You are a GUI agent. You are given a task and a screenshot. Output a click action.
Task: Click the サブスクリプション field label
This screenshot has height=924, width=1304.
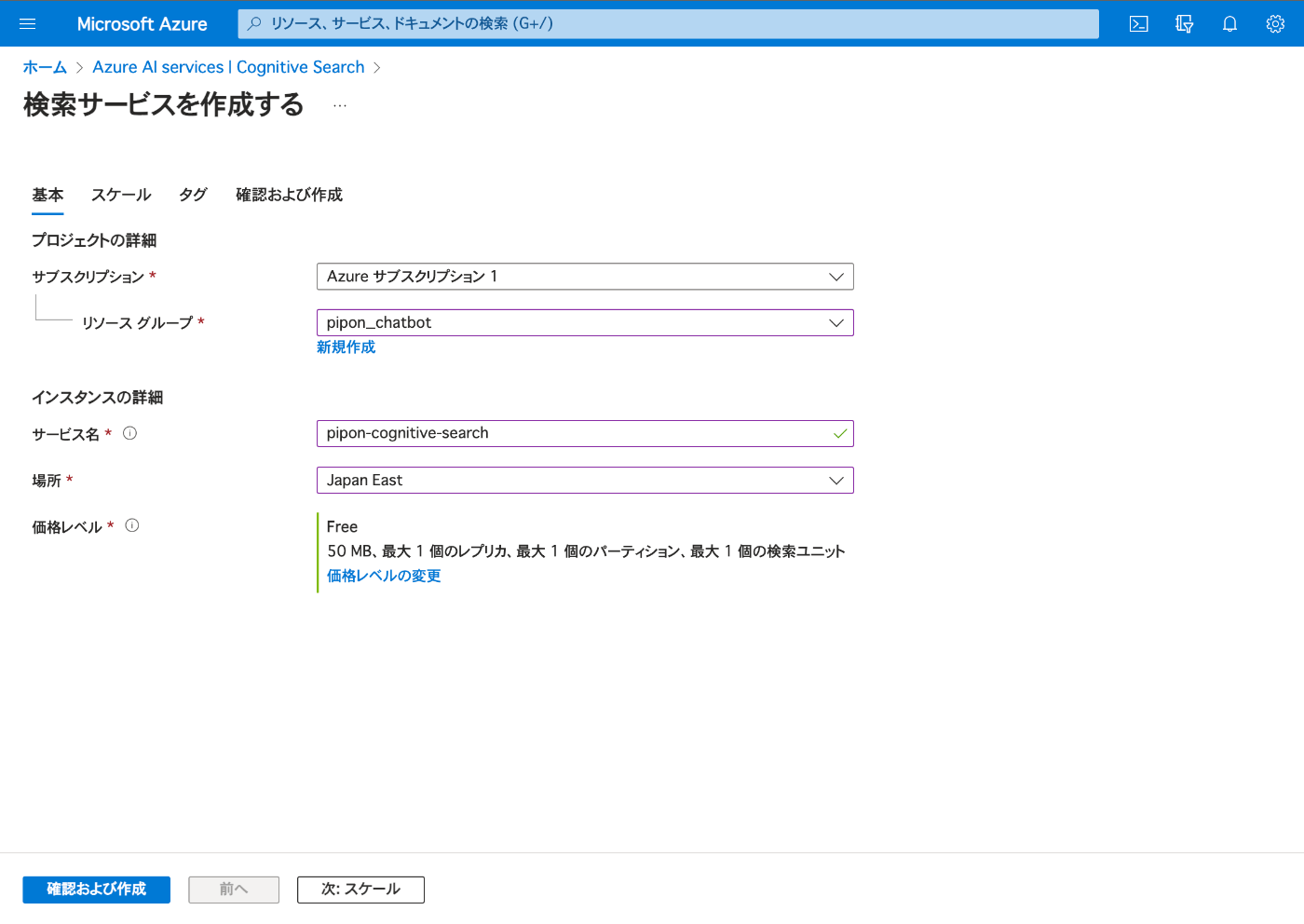tap(88, 277)
